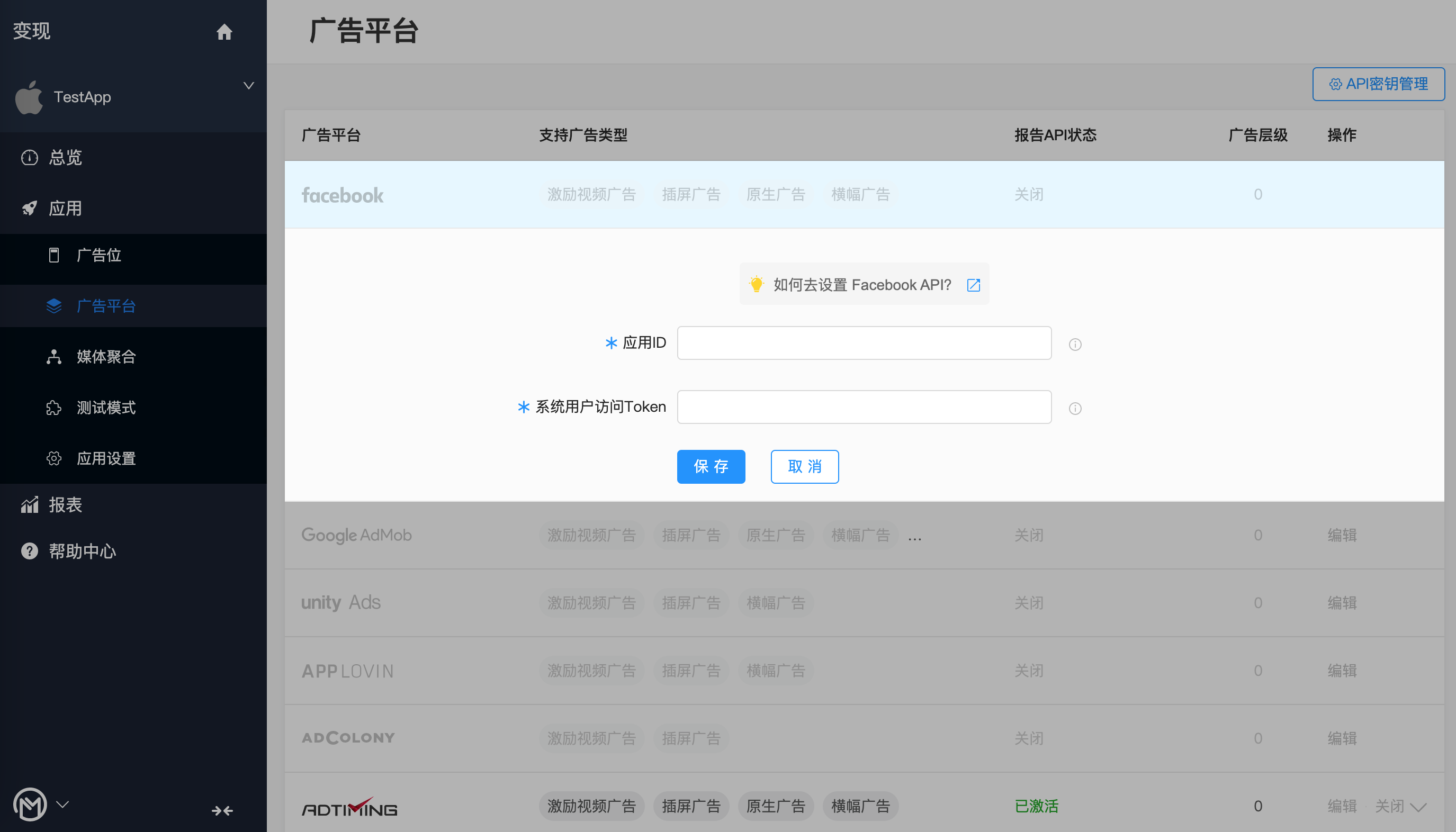Edit the unity Ads platform

1342,603
